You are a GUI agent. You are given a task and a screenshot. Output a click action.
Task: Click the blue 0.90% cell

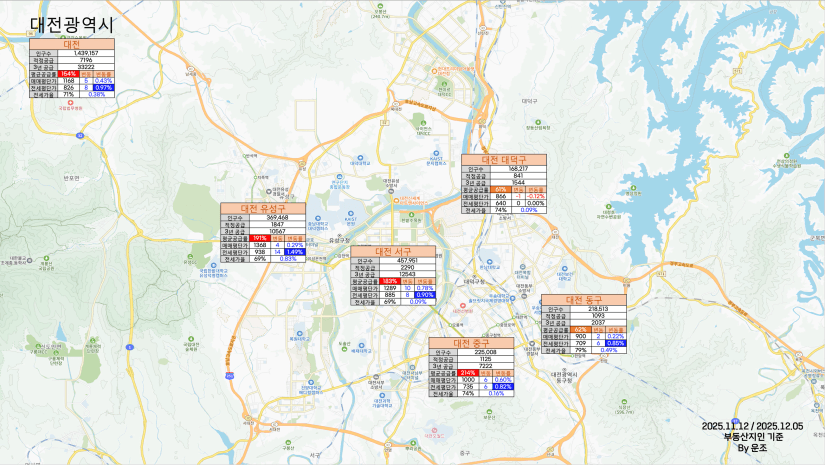click(425, 295)
